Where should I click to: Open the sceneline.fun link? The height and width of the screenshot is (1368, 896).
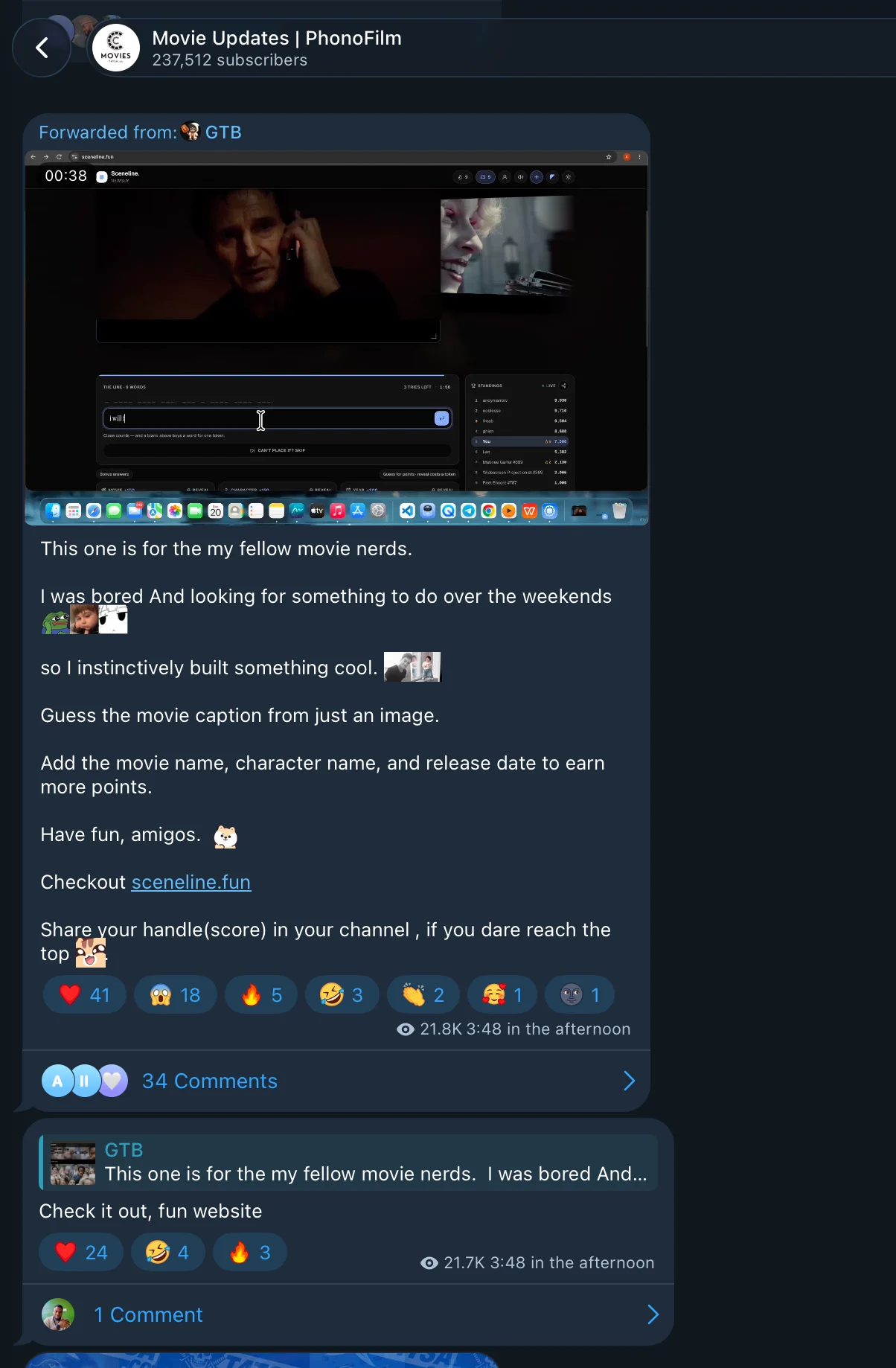[x=191, y=882]
